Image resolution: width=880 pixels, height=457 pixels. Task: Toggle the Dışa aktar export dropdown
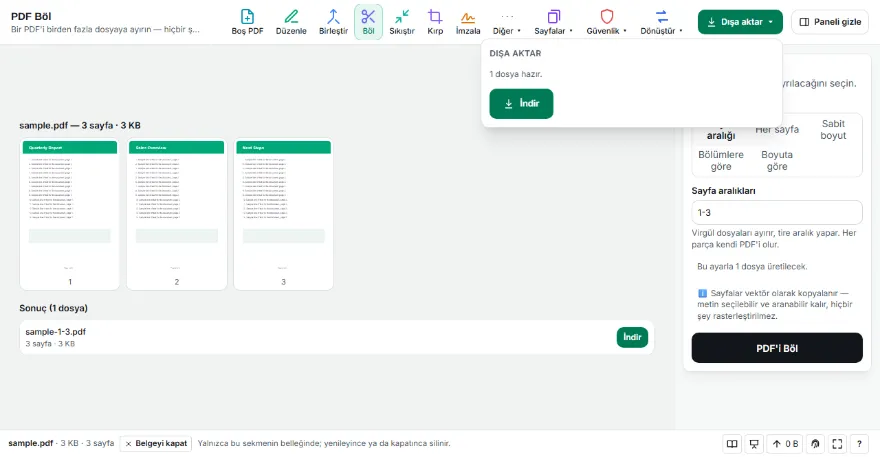pos(740,22)
